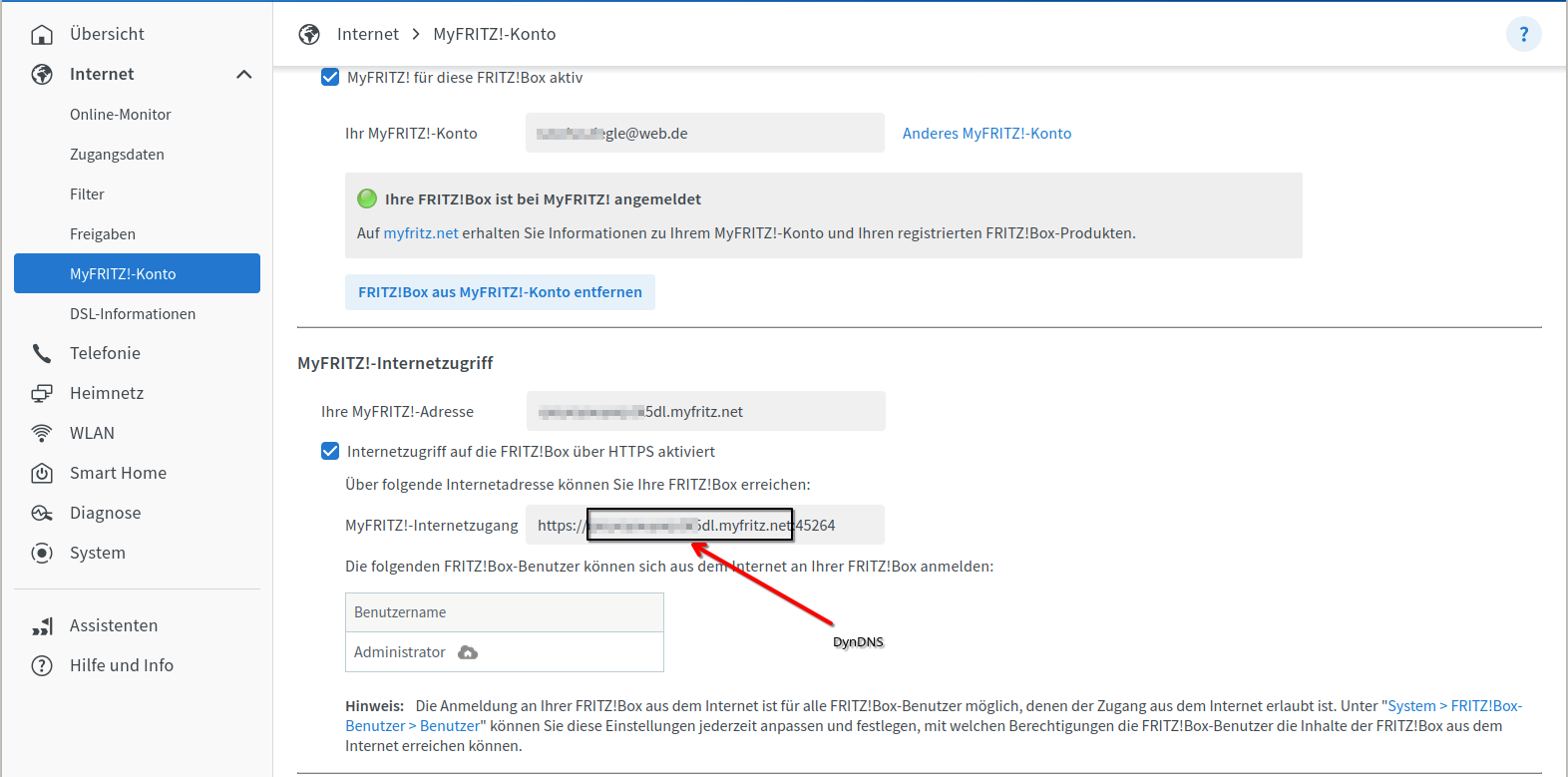Click the Assistenten wizard icon
The width and height of the screenshot is (1568, 777).
coord(42,625)
